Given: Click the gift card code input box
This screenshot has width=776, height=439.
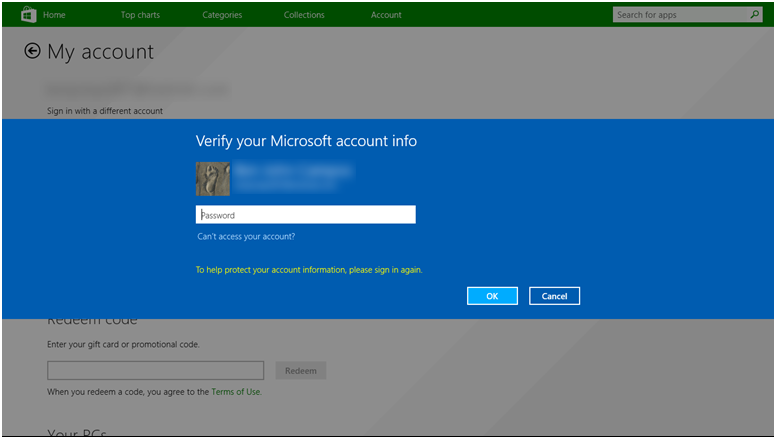Looking at the screenshot, I should click(155, 371).
